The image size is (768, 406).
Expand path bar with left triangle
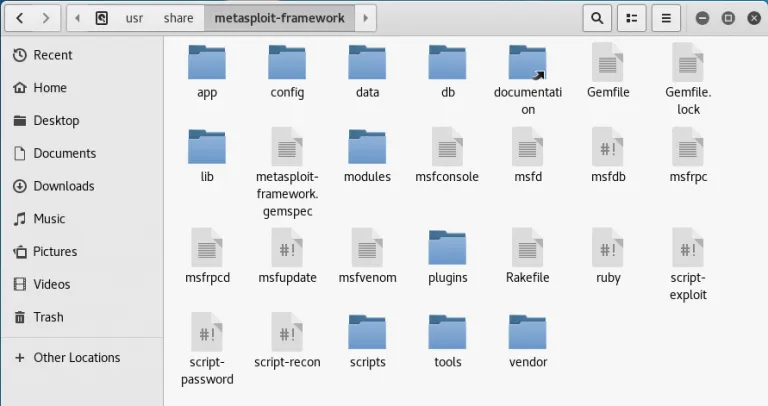pyautogui.click(x=79, y=18)
